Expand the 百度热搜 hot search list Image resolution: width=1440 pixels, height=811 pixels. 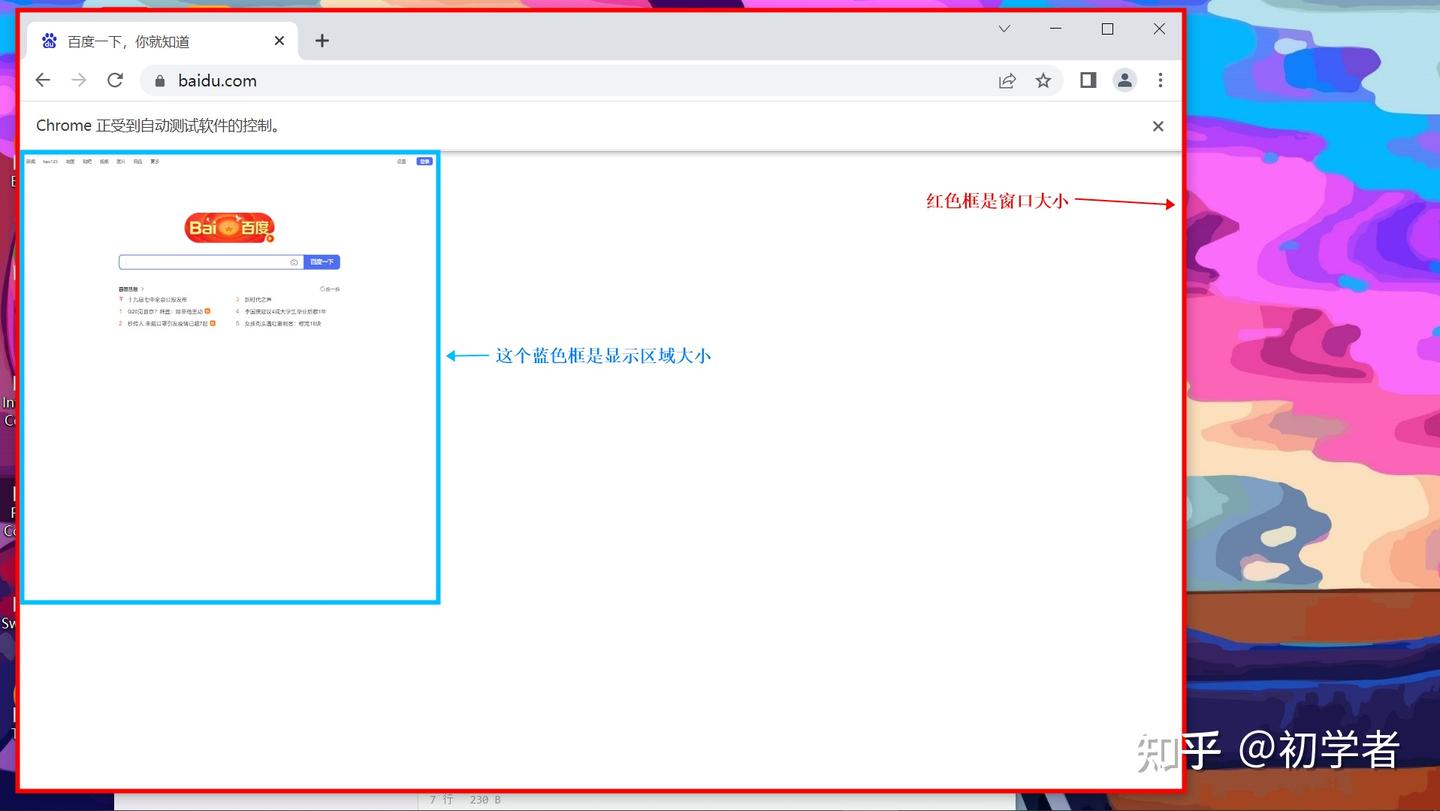(x=129, y=288)
